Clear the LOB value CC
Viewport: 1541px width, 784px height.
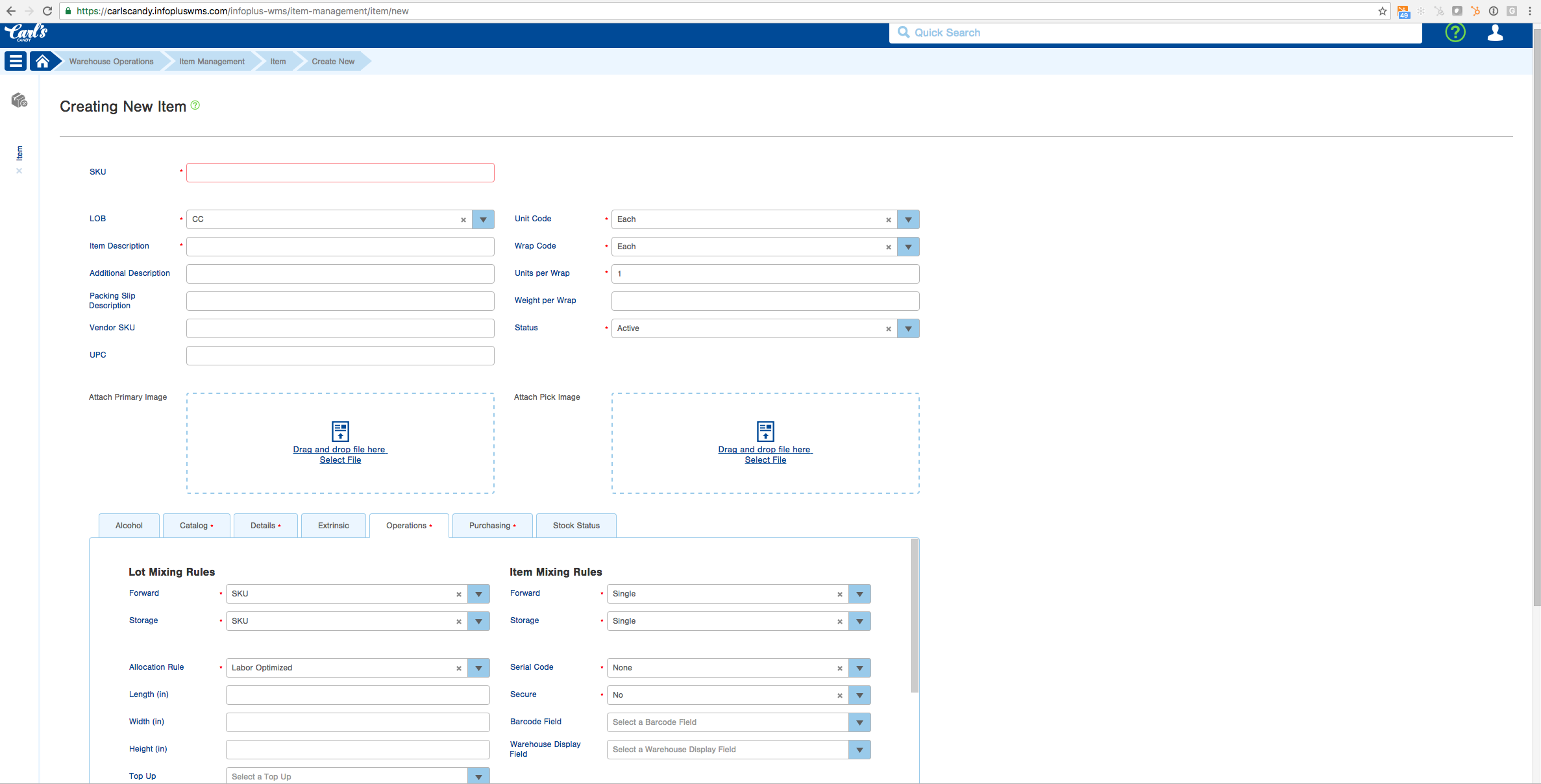[x=463, y=220]
